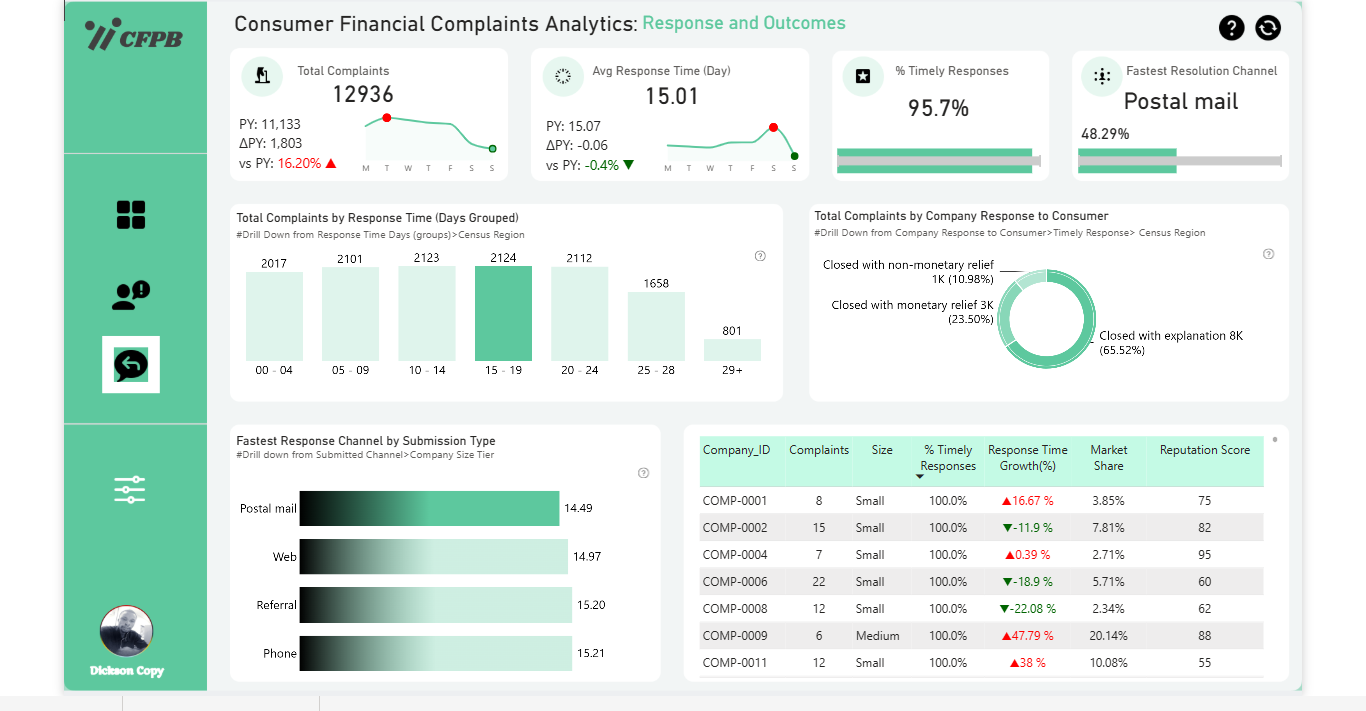Click the Dickson Copy profile picture

pyautogui.click(x=126, y=632)
